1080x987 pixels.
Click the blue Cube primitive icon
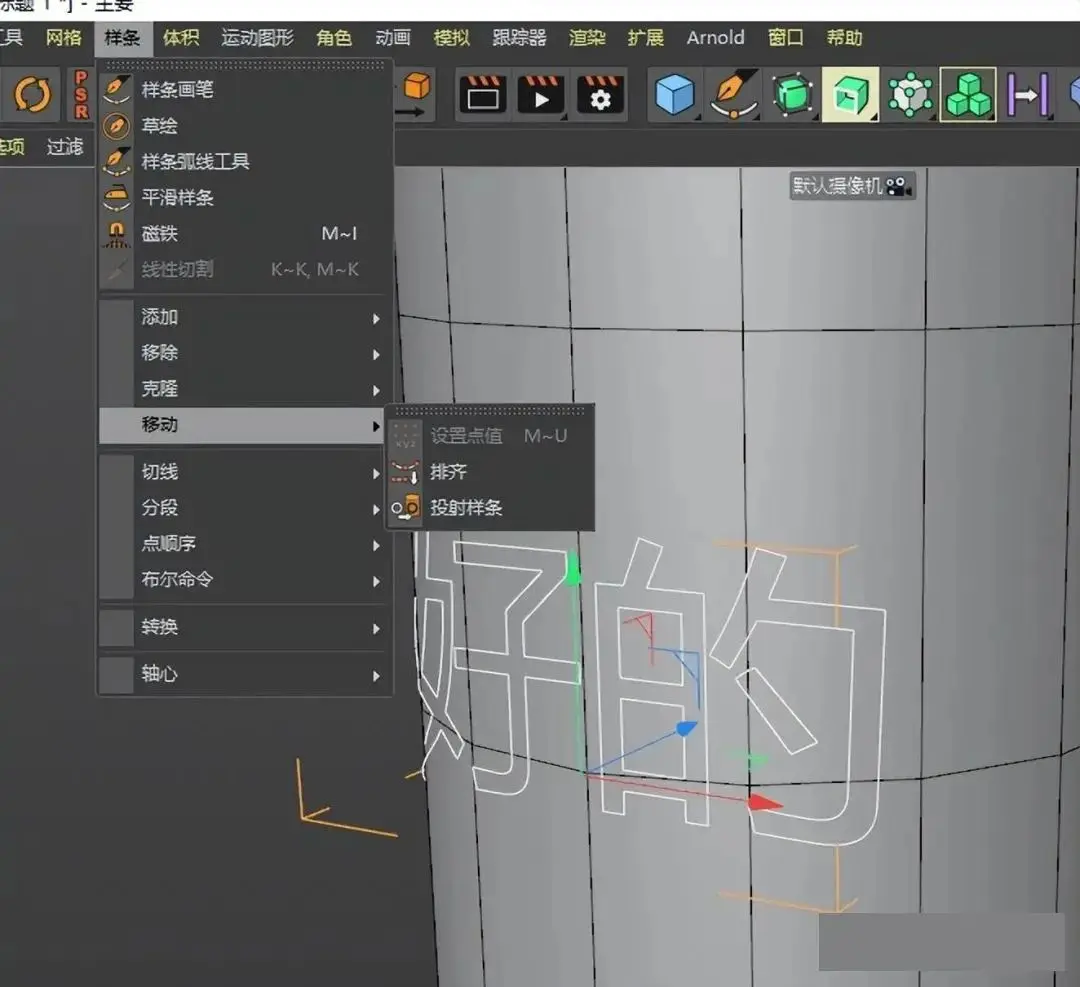[675, 96]
